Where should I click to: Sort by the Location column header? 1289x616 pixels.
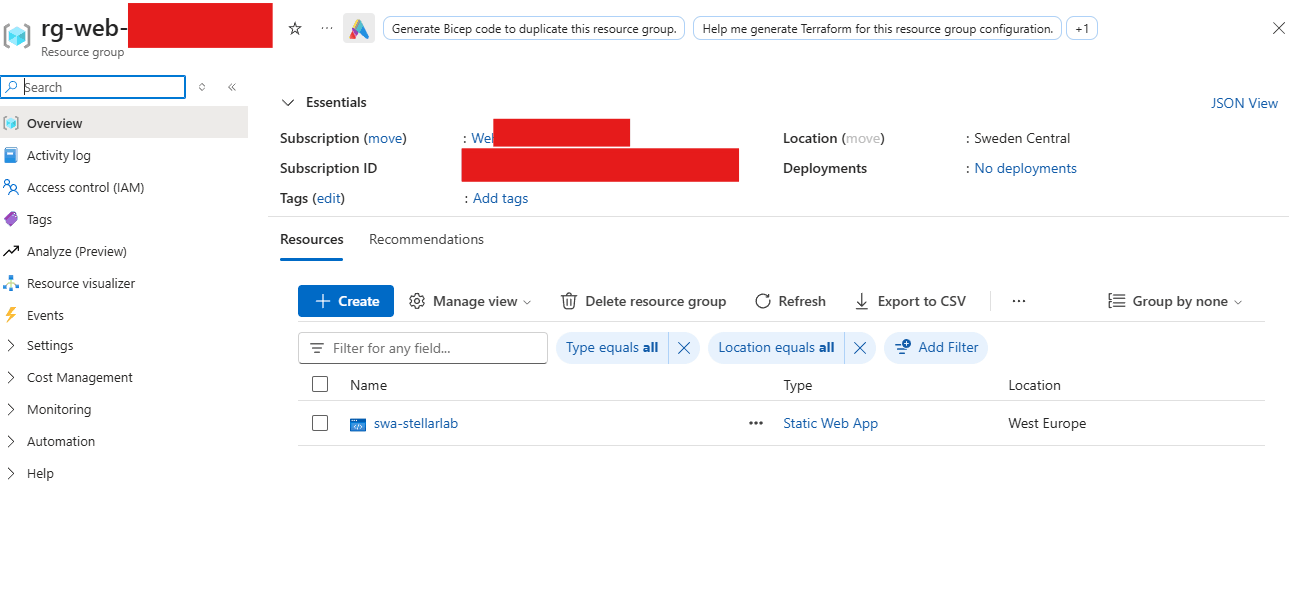click(1034, 385)
